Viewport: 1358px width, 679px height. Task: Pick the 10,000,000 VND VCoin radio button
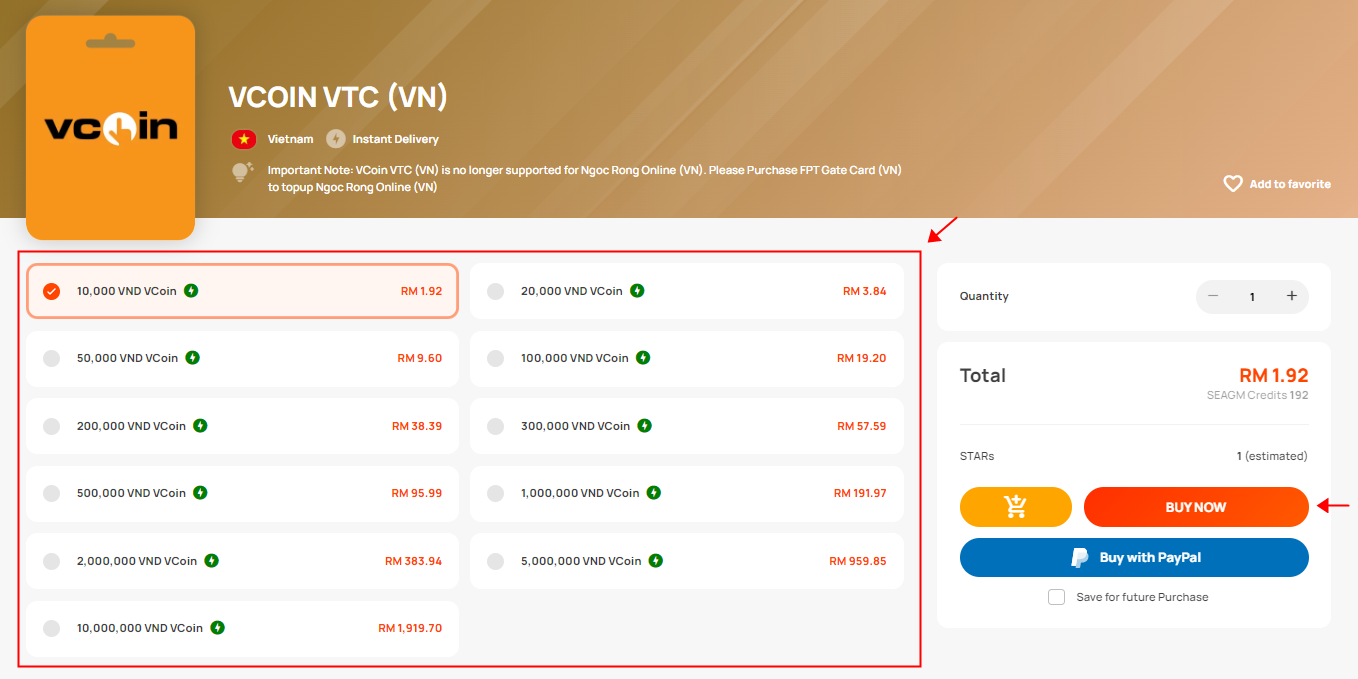tap(52, 628)
